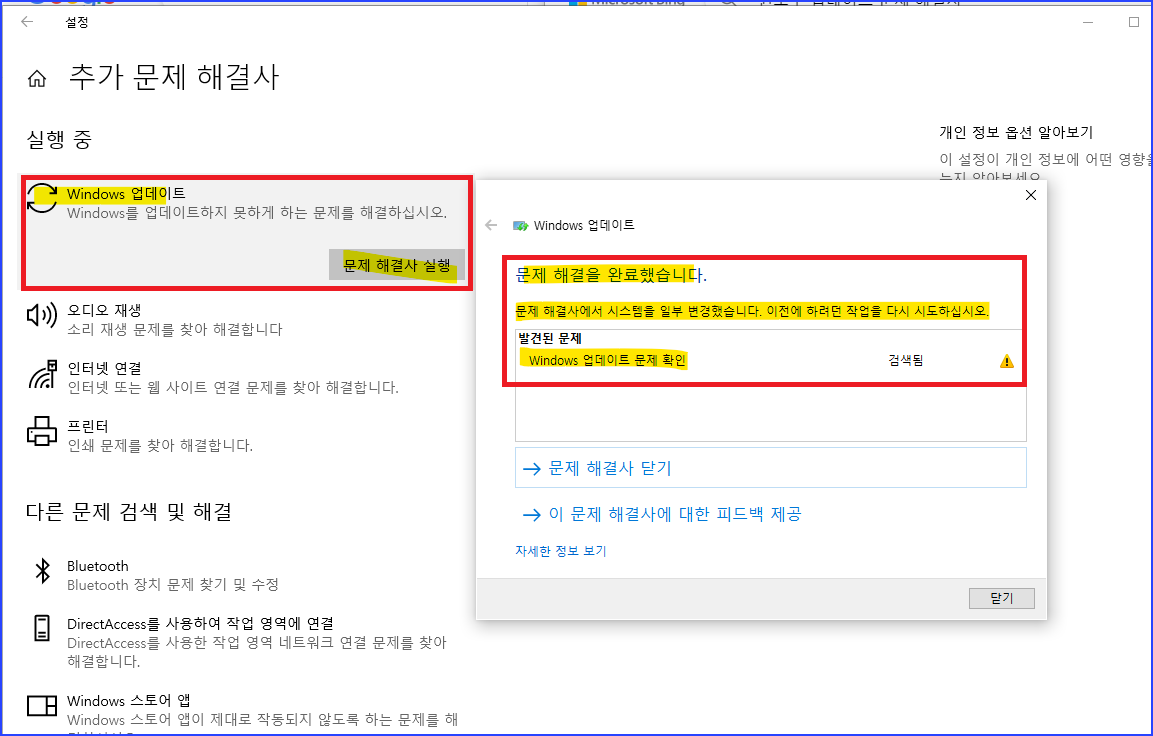The image size is (1153, 736).
Task: Select the 오디오 재생 troubleshooter
Action: click(x=246, y=319)
